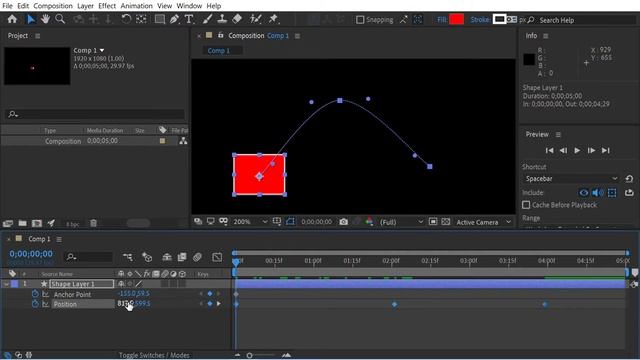Select the Comp 1 breadcrumb tab in viewer
Viewport: 640px width, 360px height.
(x=219, y=51)
